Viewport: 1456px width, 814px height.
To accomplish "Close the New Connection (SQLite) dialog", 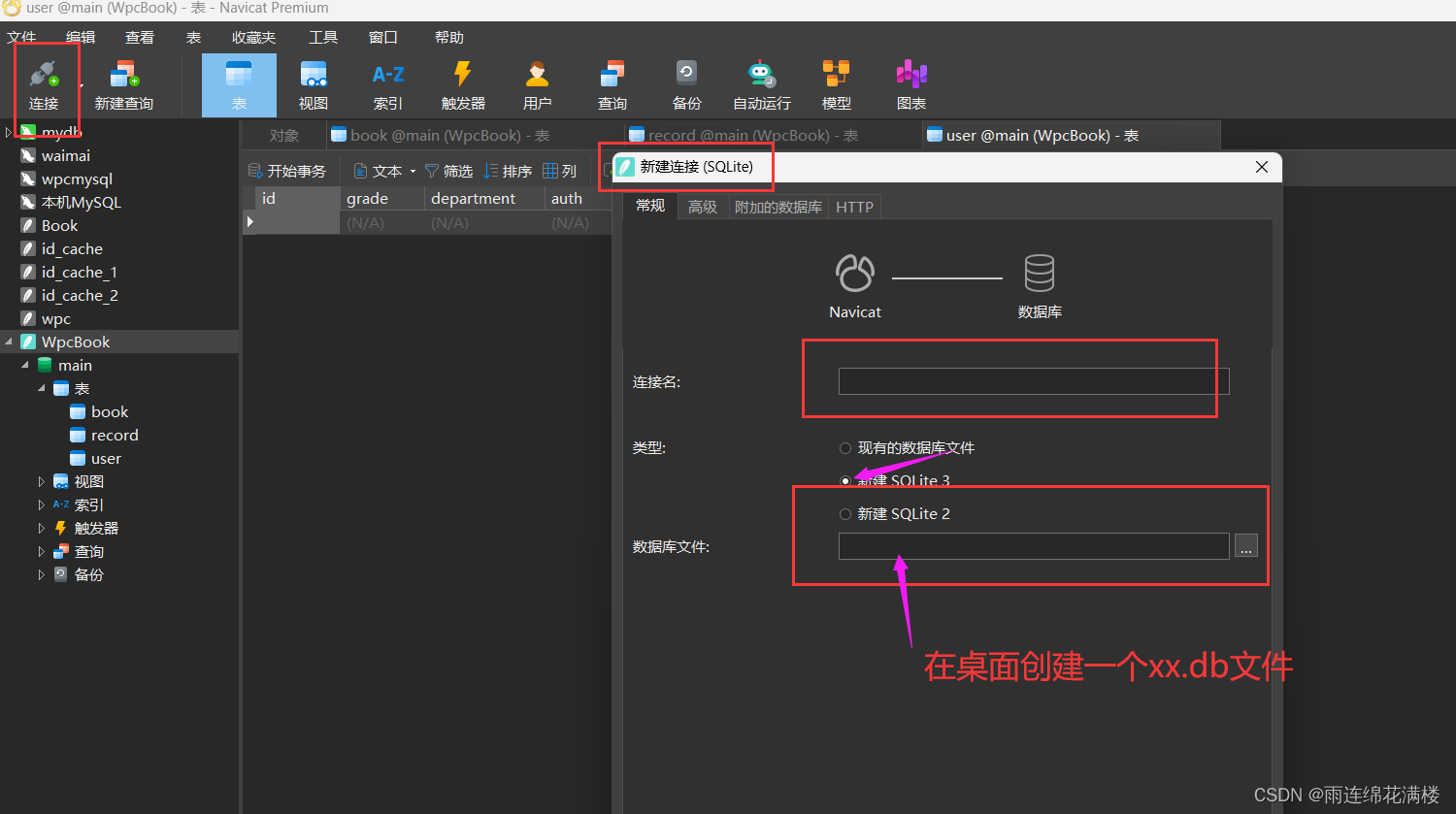I will coord(1262,167).
